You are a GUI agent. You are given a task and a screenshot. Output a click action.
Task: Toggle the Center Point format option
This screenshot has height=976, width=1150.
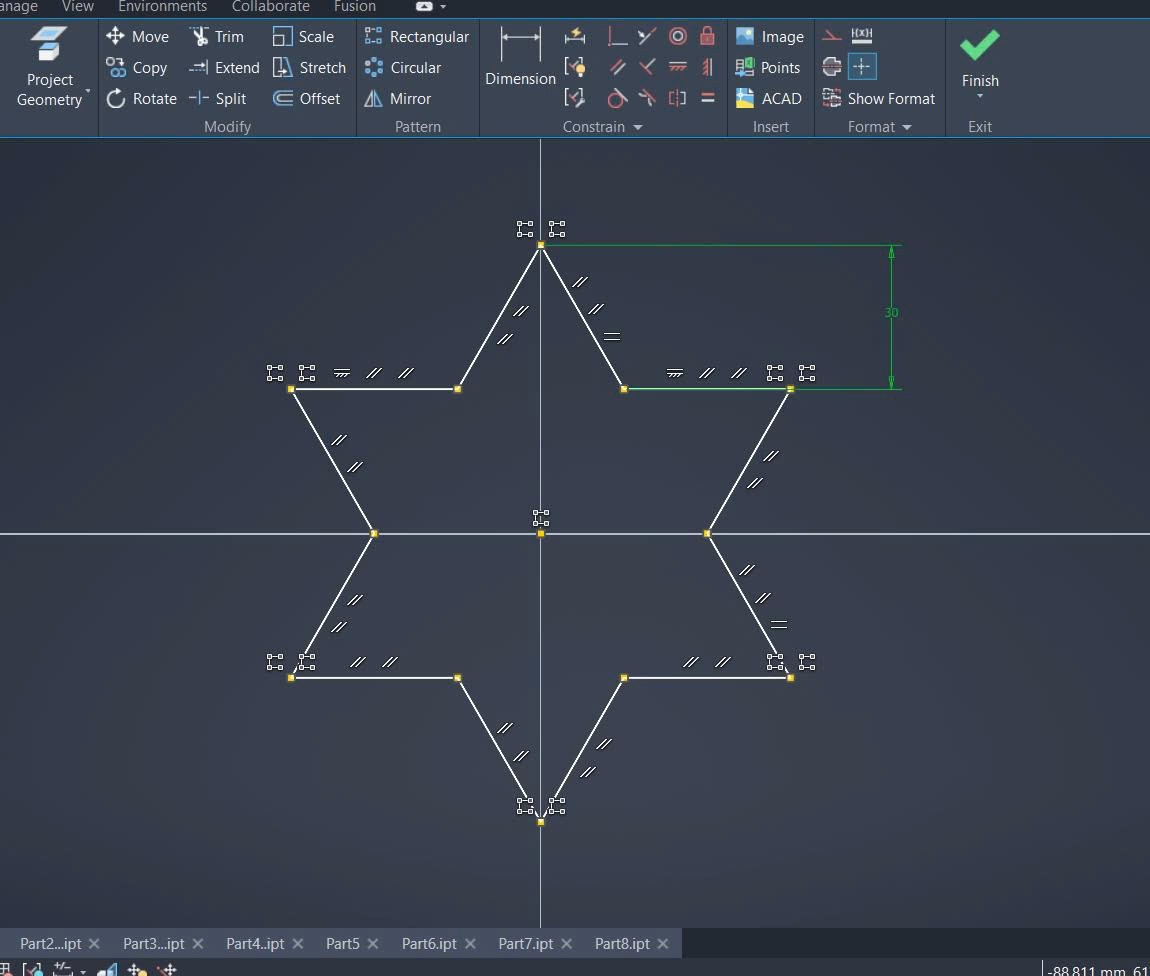[862, 67]
